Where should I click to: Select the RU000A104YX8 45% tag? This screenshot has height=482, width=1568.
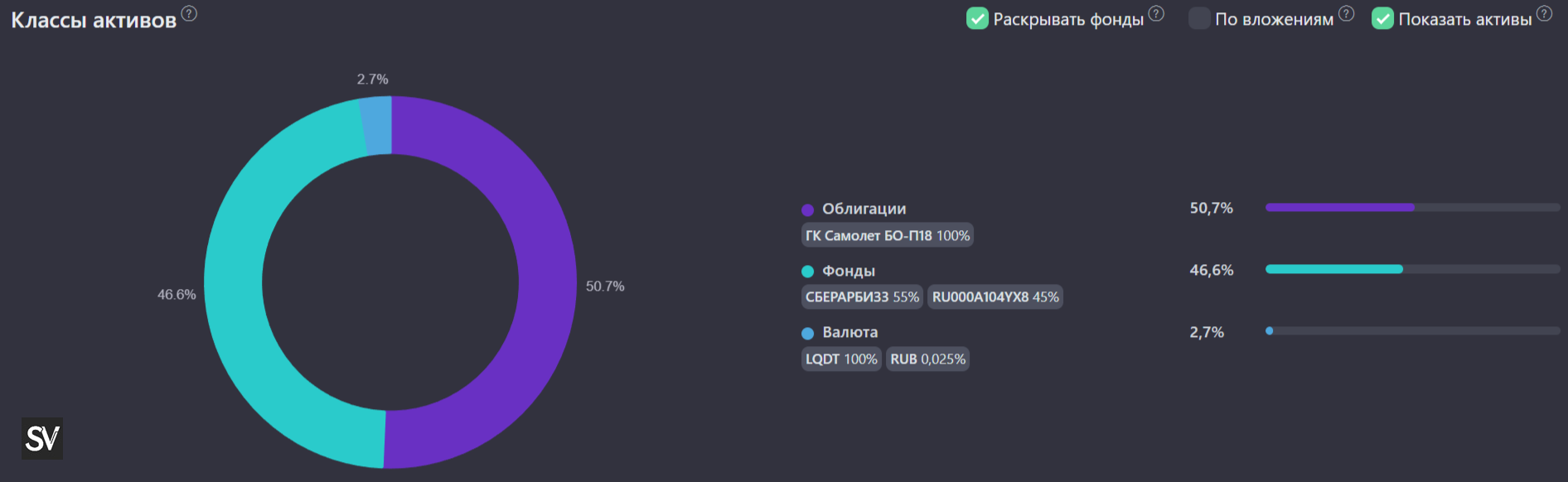(995, 297)
